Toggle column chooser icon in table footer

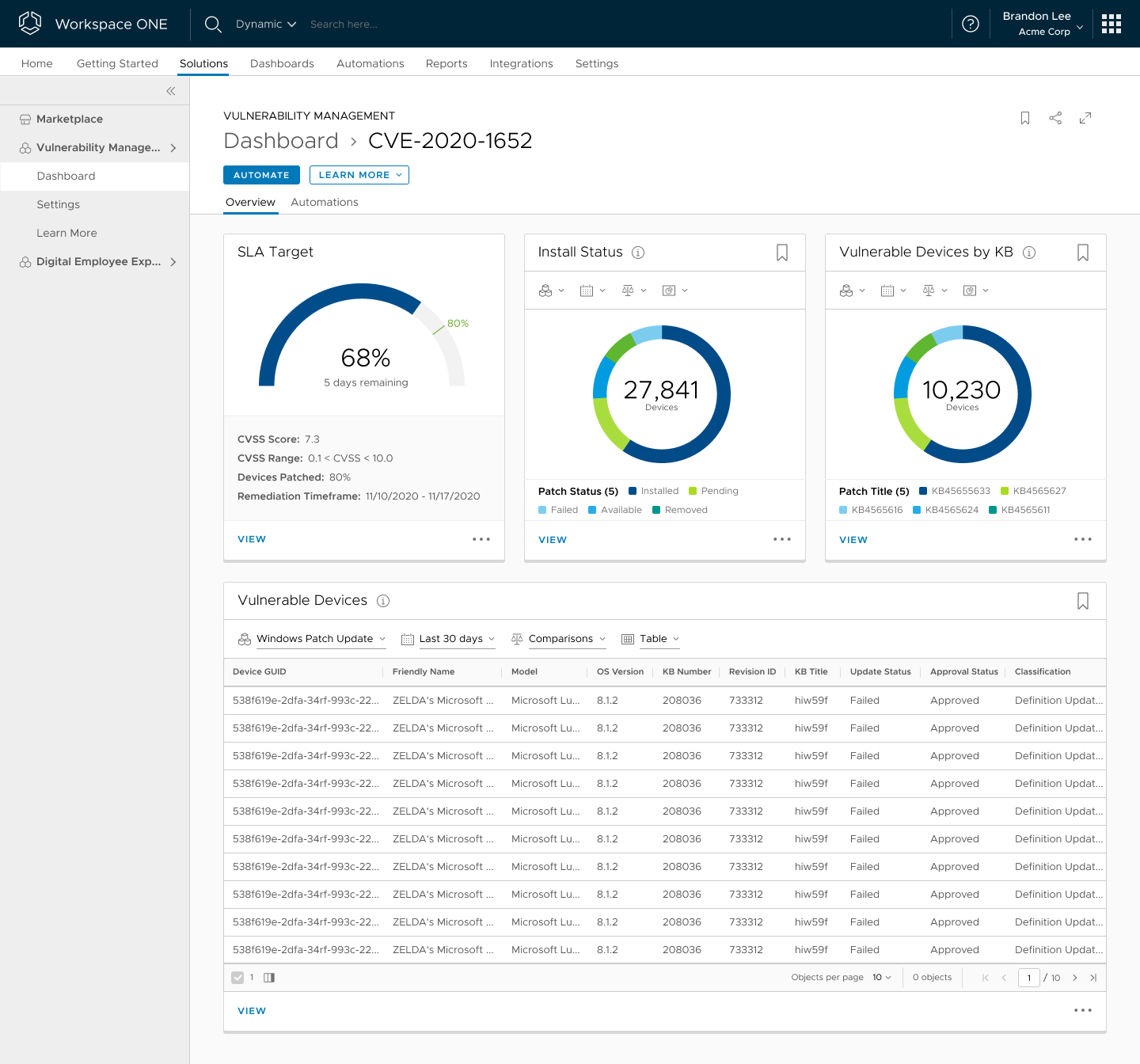coord(269,978)
